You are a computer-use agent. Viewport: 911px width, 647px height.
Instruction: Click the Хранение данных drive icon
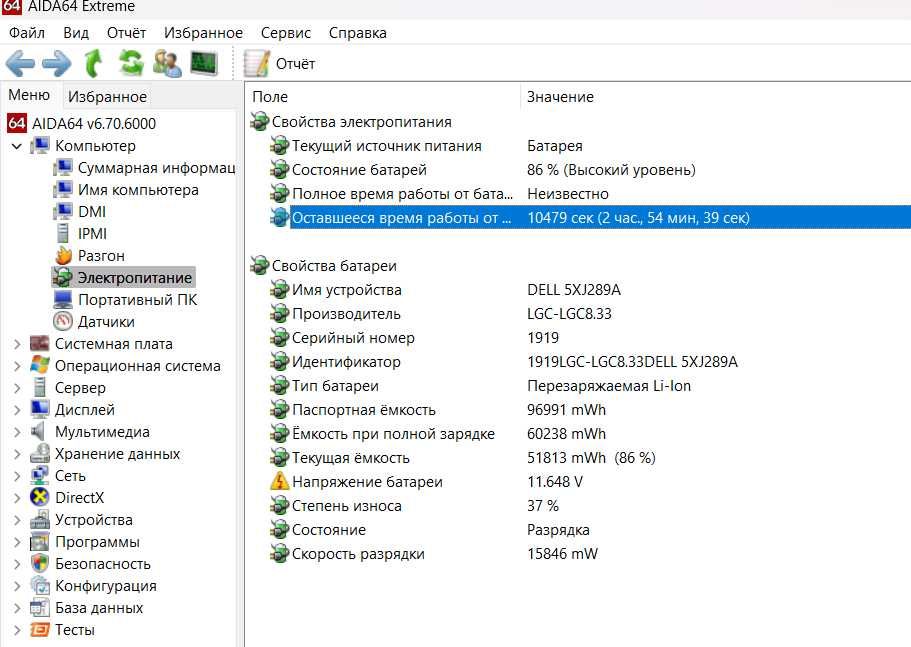40,454
